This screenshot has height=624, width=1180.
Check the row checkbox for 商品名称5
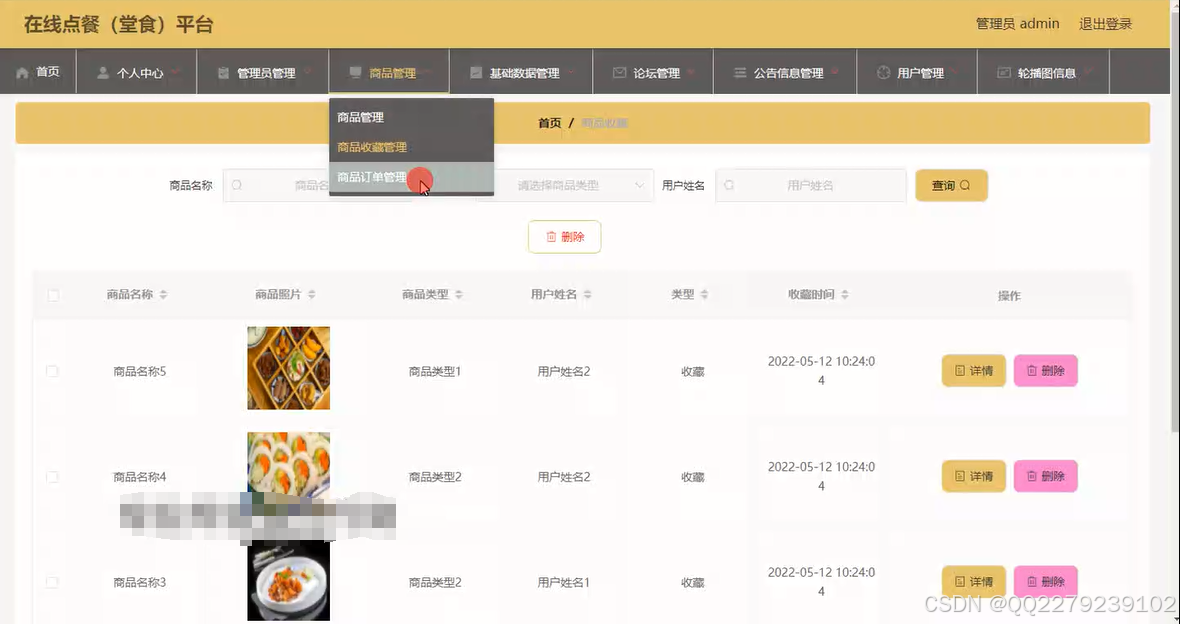(x=52, y=370)
